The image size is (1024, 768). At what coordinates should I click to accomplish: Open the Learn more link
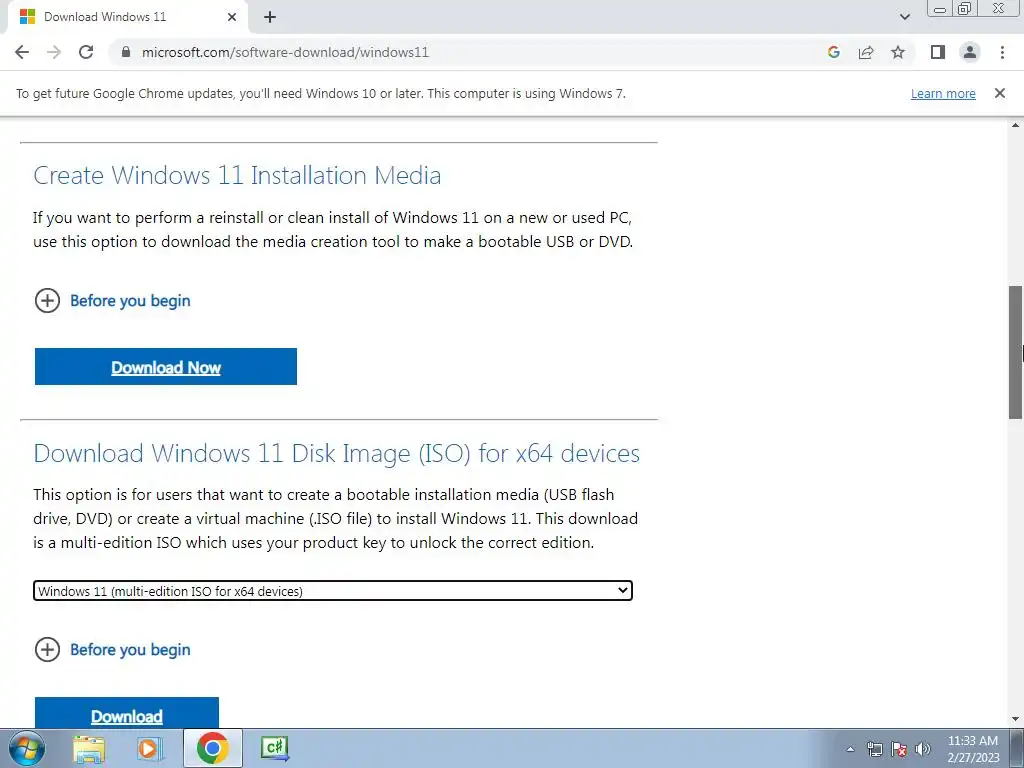[943, 93]
